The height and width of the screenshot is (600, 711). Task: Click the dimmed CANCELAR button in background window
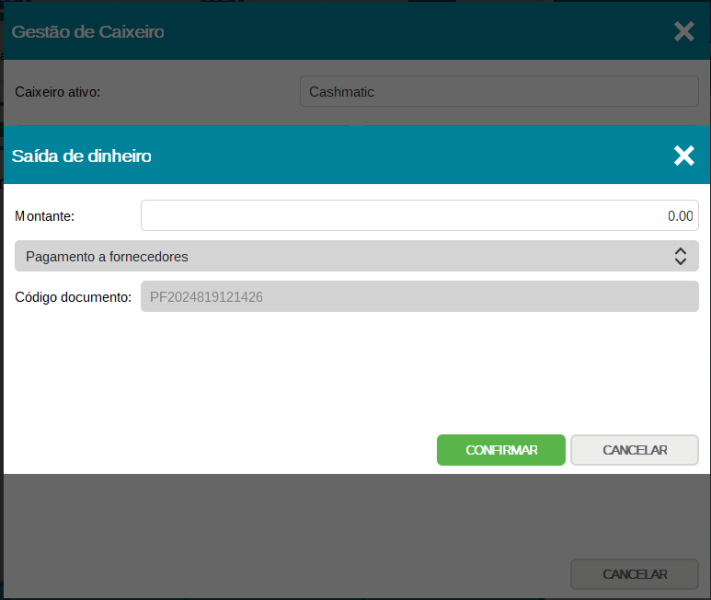(634, 574)
